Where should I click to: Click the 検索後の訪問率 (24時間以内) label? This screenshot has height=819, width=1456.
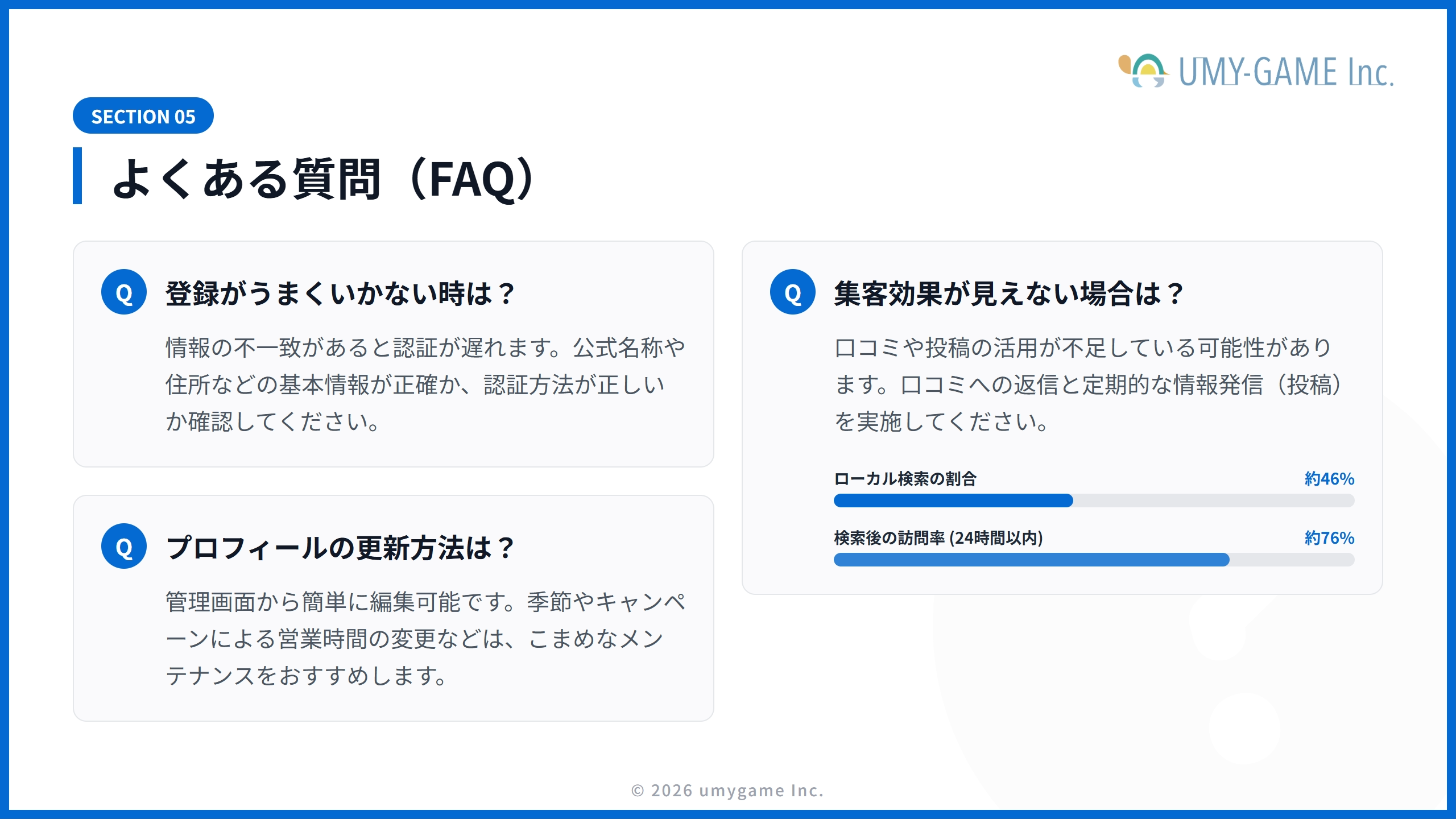click(x=938, y=538)
